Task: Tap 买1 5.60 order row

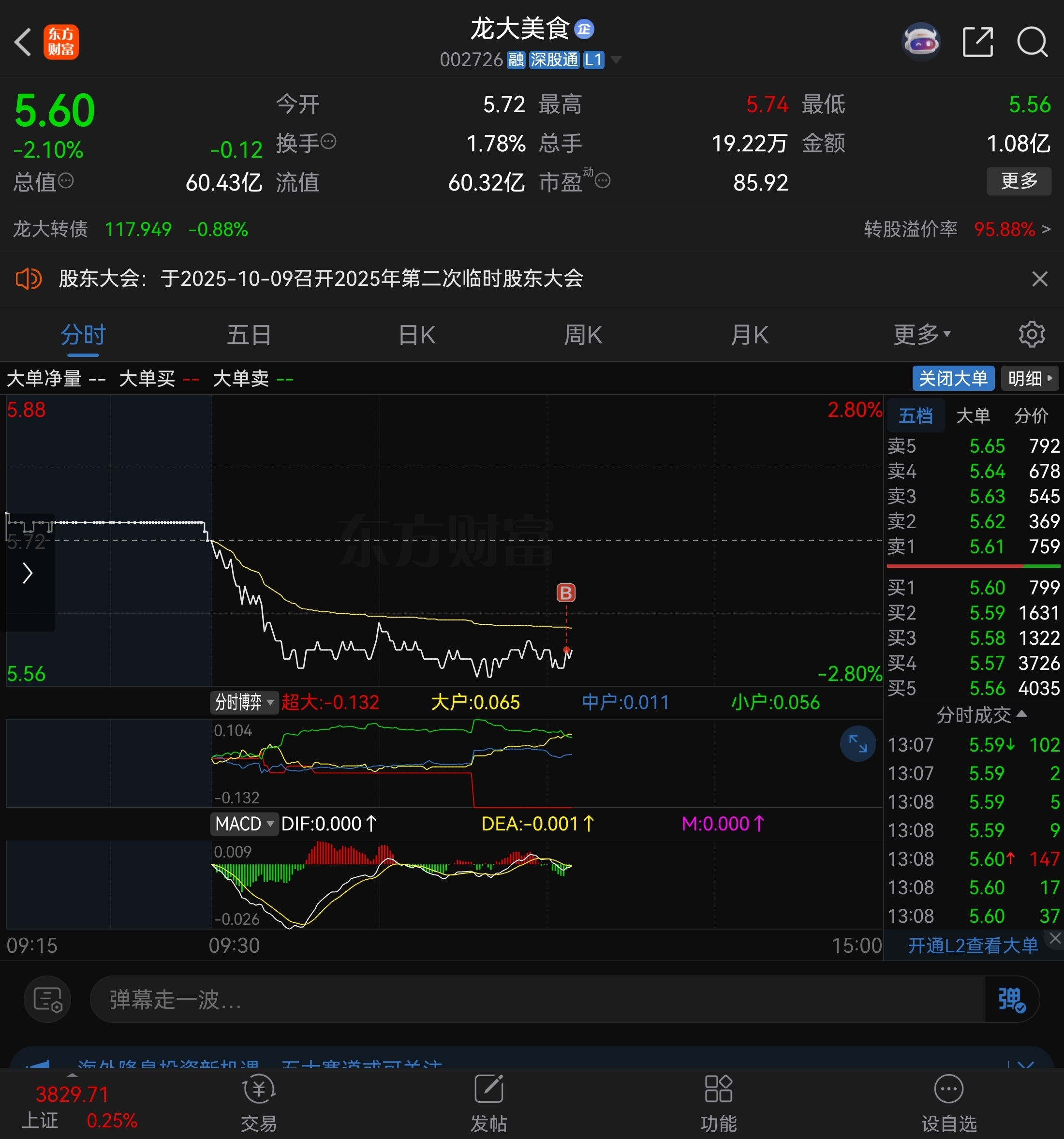Action: (974, 587)
